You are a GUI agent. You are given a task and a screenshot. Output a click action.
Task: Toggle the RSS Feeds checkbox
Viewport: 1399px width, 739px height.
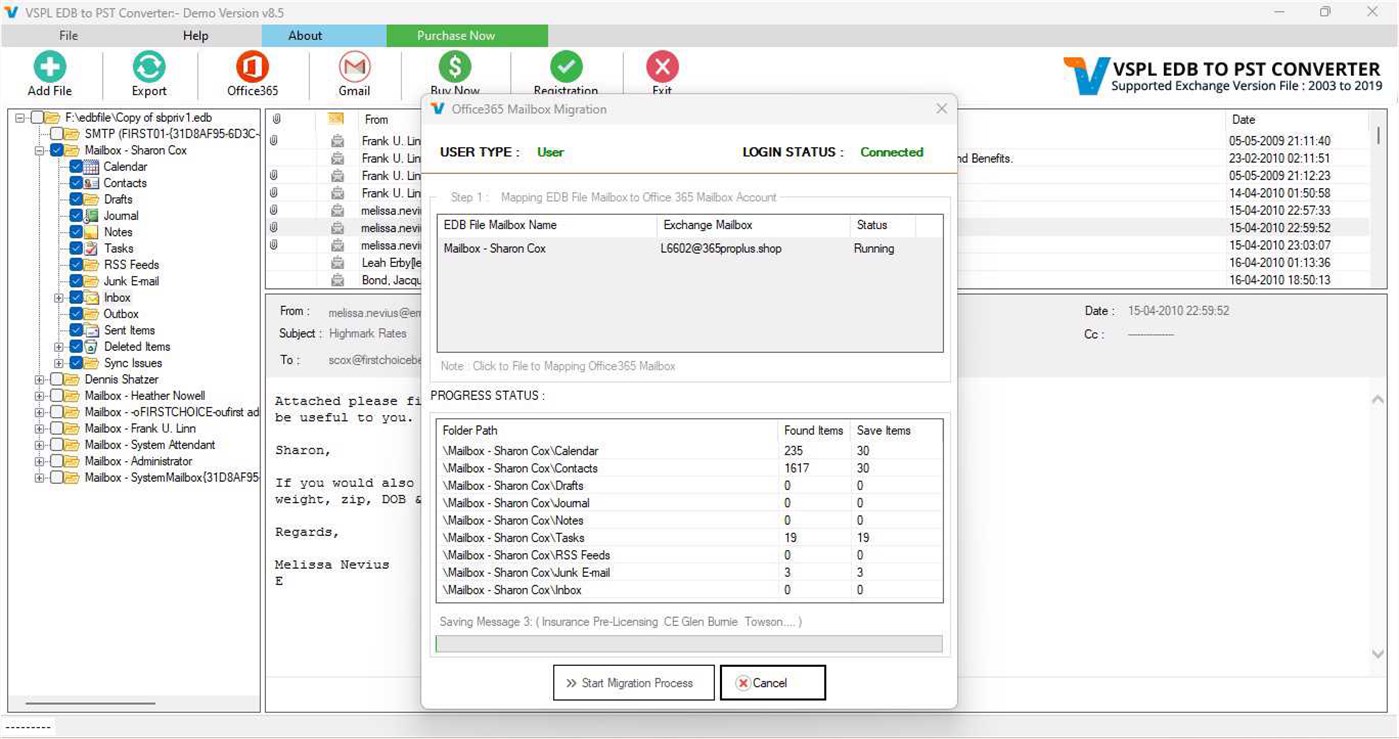point(78,264)
